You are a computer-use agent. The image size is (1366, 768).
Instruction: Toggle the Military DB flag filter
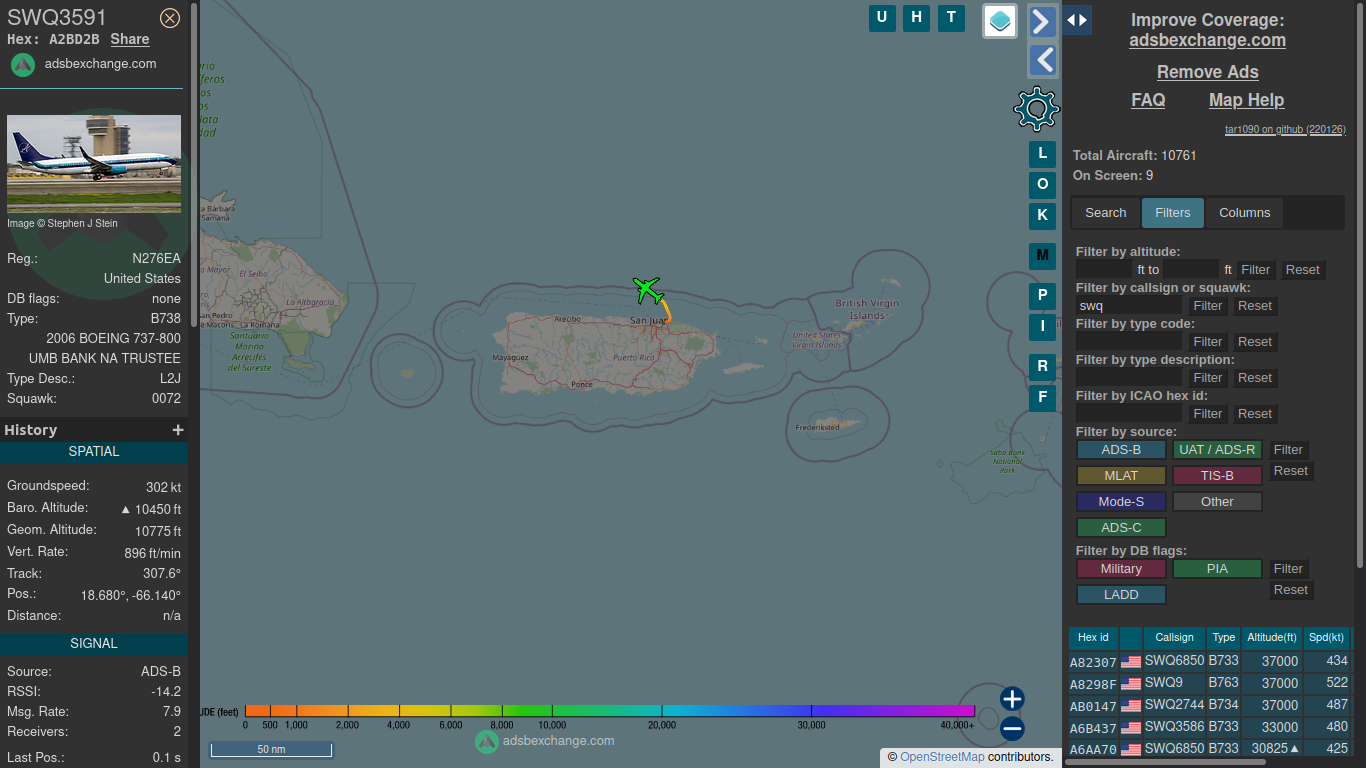1121,569
